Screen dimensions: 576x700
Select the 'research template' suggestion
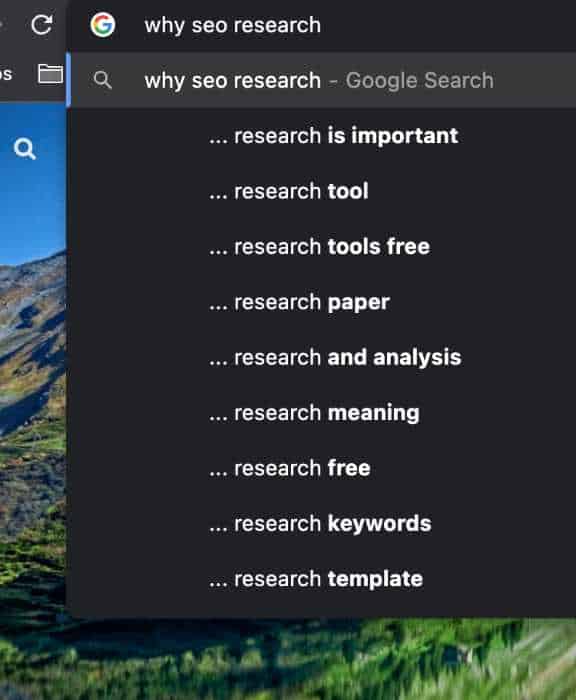pyautogui.click(x=316, y=579)
